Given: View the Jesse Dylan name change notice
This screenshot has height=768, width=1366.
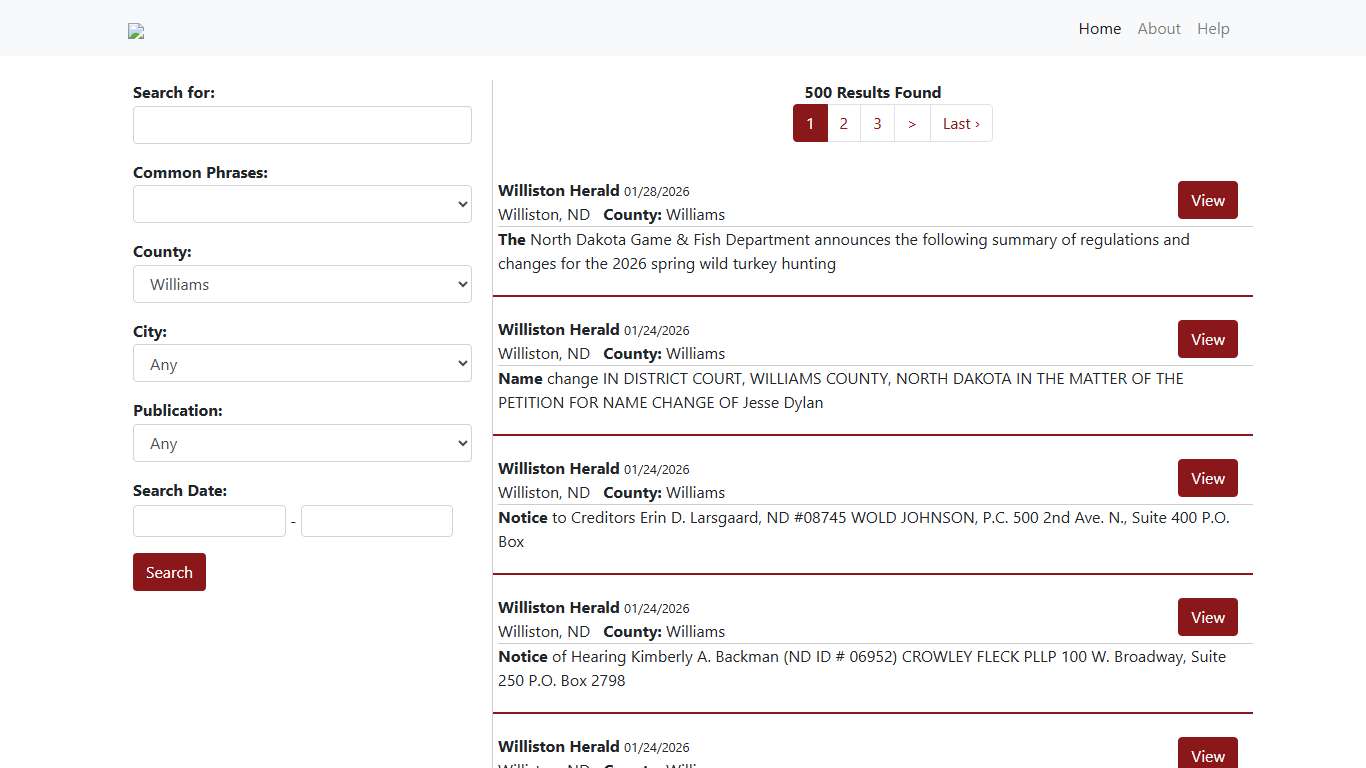Looking at the screenshot, I should point(1207,339).
